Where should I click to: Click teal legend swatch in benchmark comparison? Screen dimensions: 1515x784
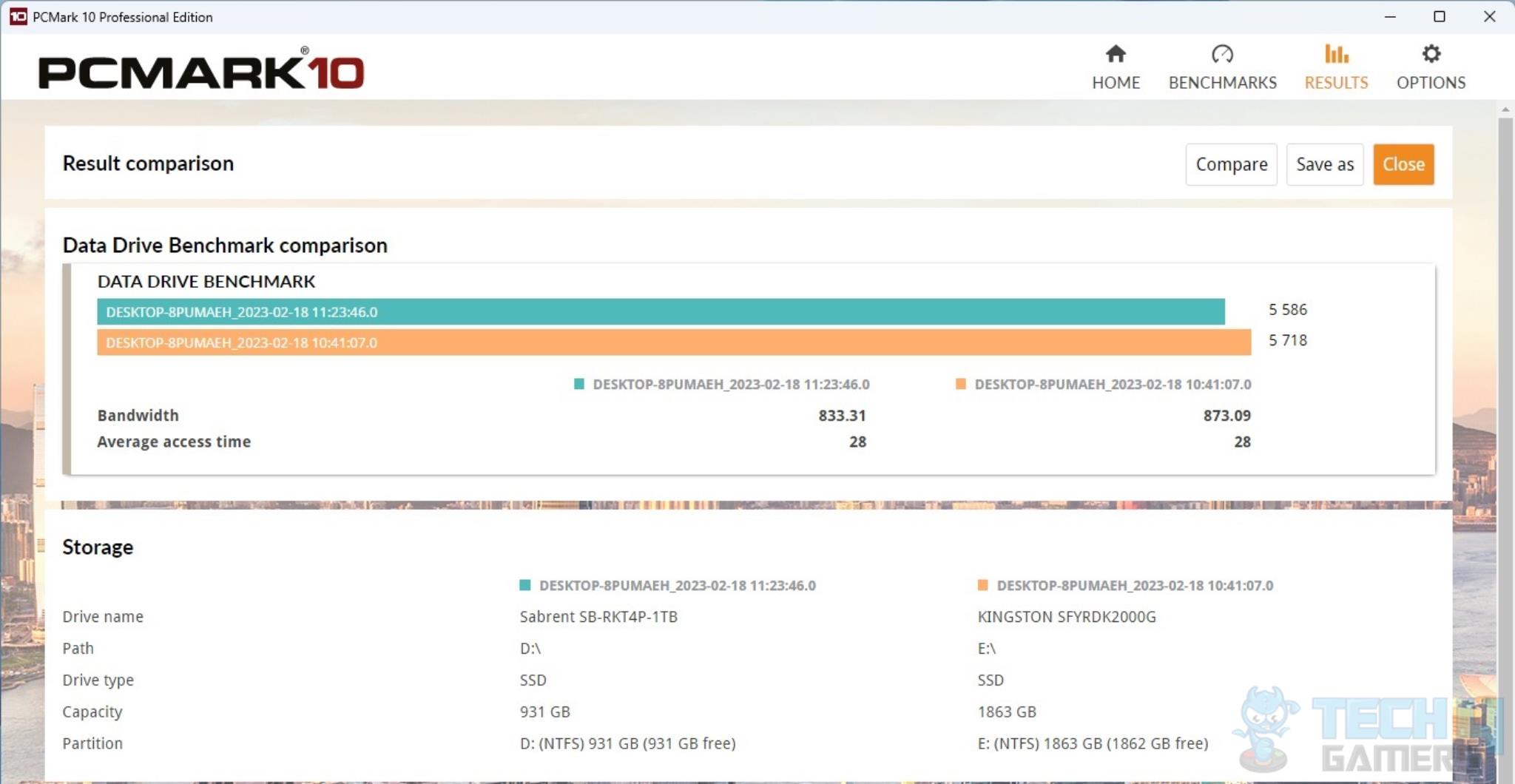(579, 384)
